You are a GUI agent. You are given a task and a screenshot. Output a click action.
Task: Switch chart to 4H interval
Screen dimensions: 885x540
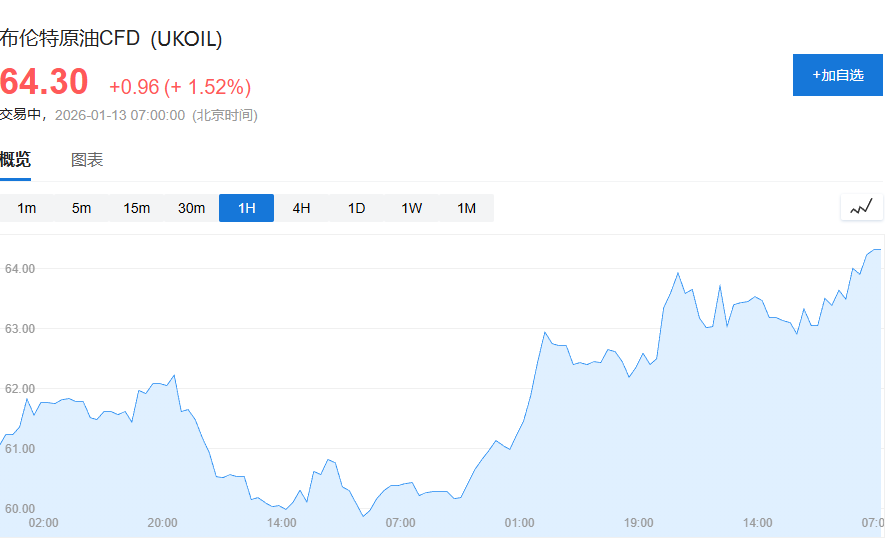[301, 208]
